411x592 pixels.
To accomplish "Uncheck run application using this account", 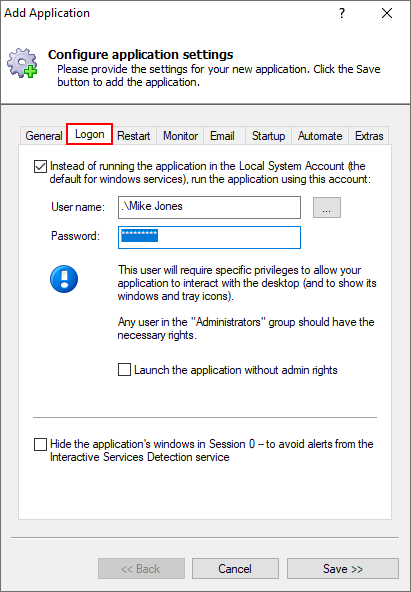I will coord(40,166).
